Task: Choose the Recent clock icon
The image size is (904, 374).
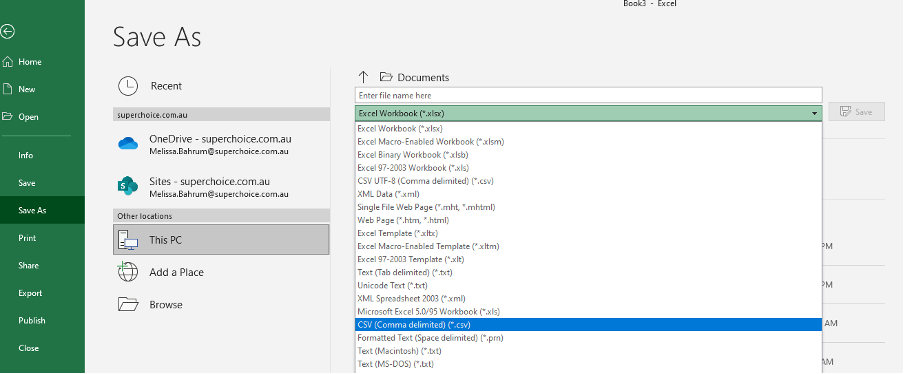Action: pos(128,86)
